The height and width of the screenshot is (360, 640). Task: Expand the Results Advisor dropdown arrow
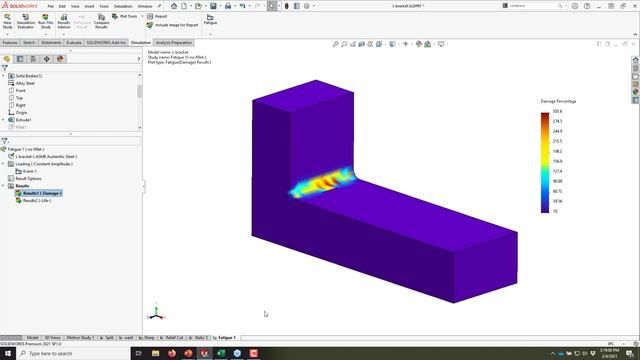pyautogui.click(x=64, y=34)
